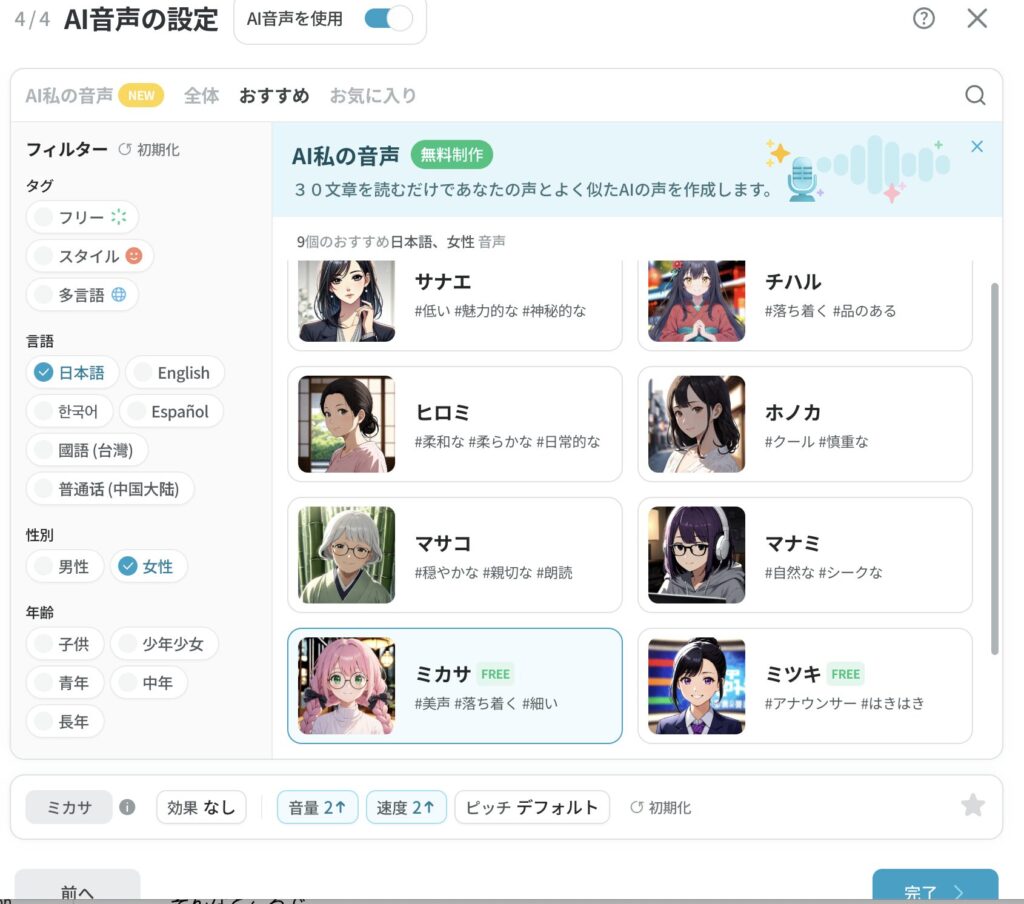Screen dimensions: 1024x904
Task: Open the voice search magnifier icon
Action: pyautogui.click(x=975, y=95)
